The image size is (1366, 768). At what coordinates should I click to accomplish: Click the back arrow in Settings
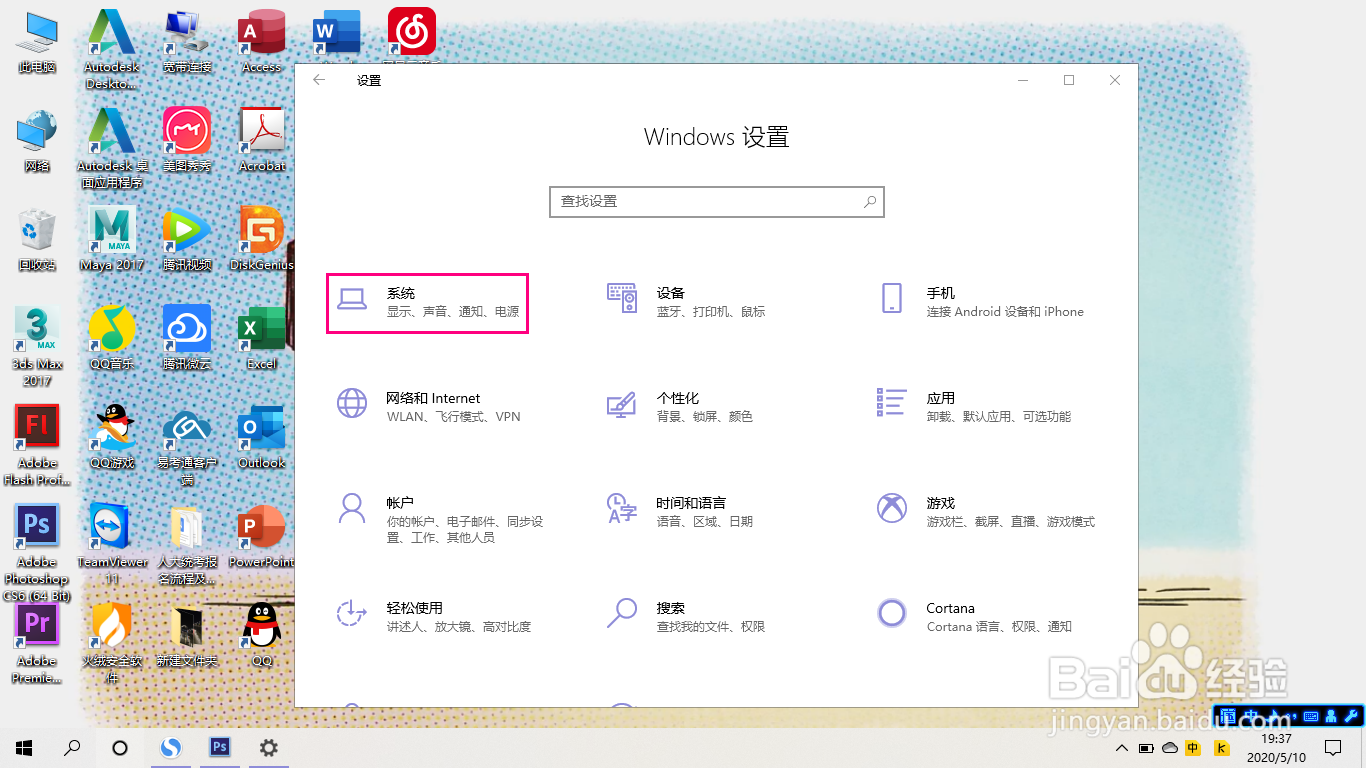[320, 80]
